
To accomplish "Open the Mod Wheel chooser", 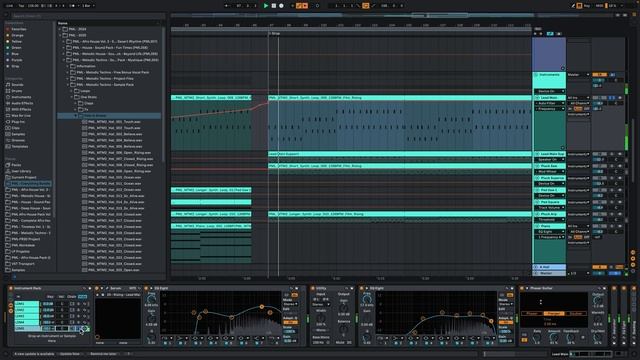I will point(549,172).
